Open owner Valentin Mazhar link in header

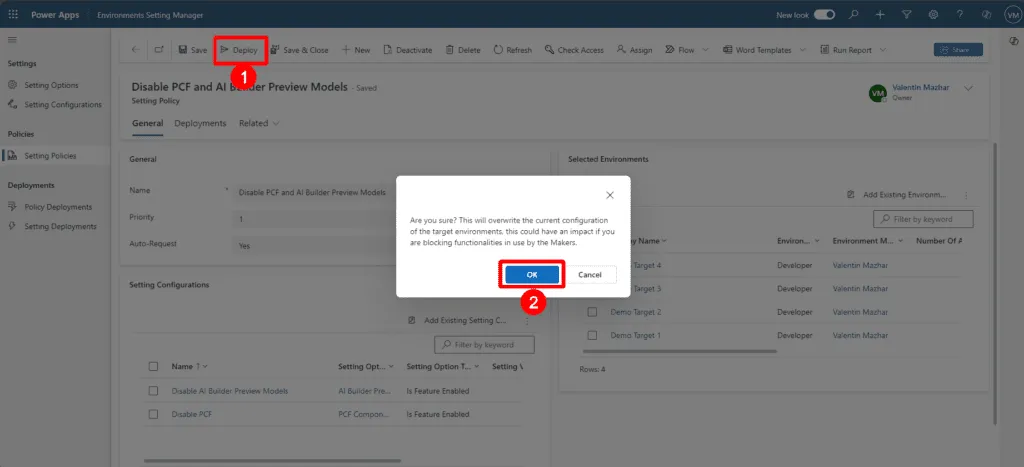[920, 87]
